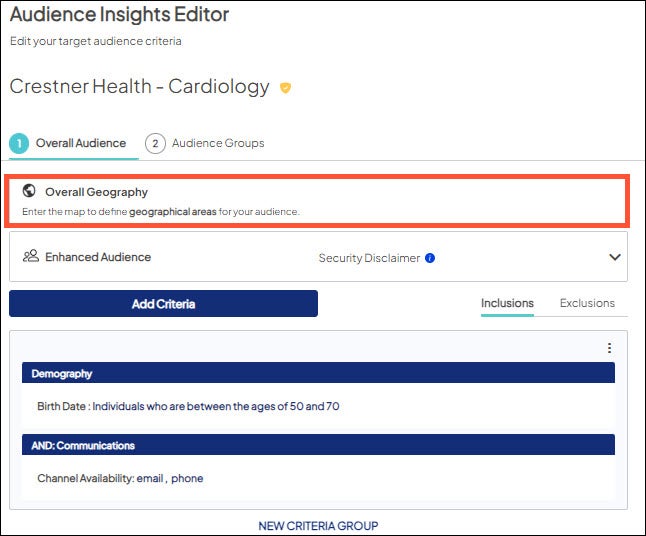Expand the Enhanced Audience section chevron

point(615,257)
